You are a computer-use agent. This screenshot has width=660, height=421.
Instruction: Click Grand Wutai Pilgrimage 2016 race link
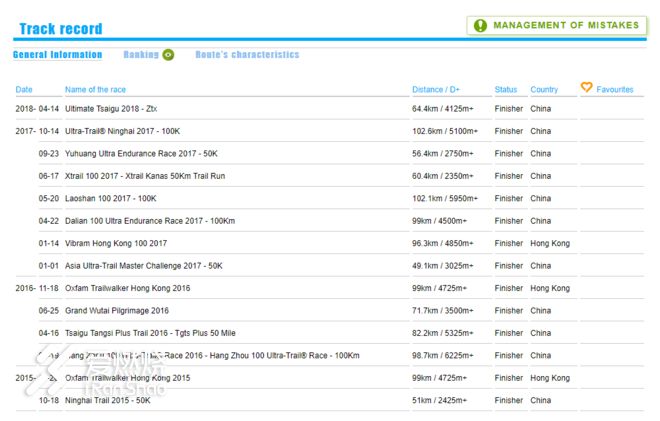[117, 311]
